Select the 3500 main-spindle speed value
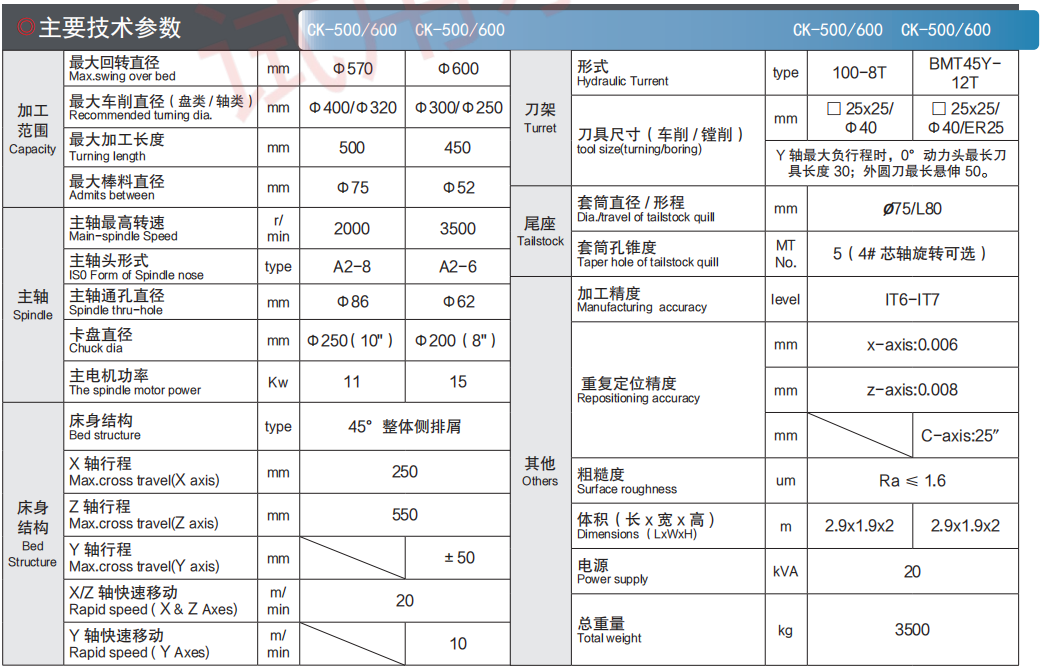 457,228
